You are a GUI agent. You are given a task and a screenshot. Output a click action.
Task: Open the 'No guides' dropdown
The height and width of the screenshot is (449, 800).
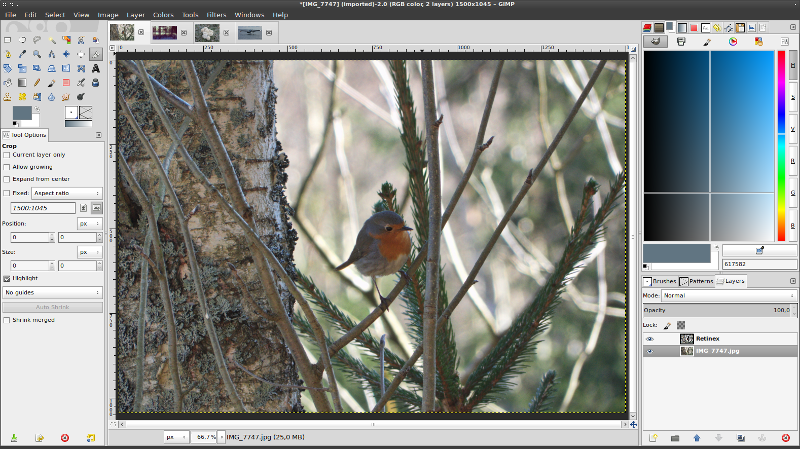point(53,292)
